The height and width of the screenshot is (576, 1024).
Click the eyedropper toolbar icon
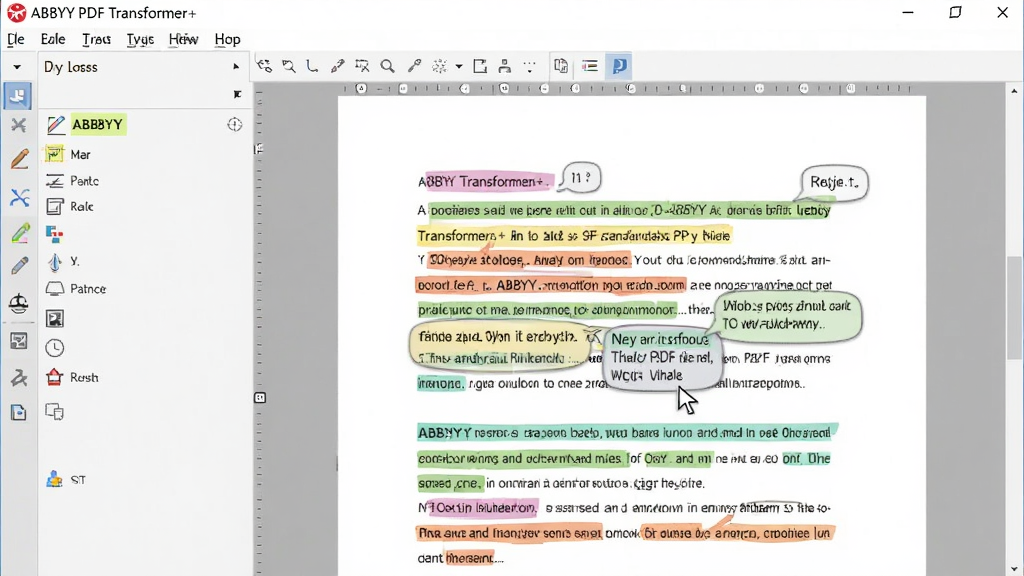pos(414,66)
